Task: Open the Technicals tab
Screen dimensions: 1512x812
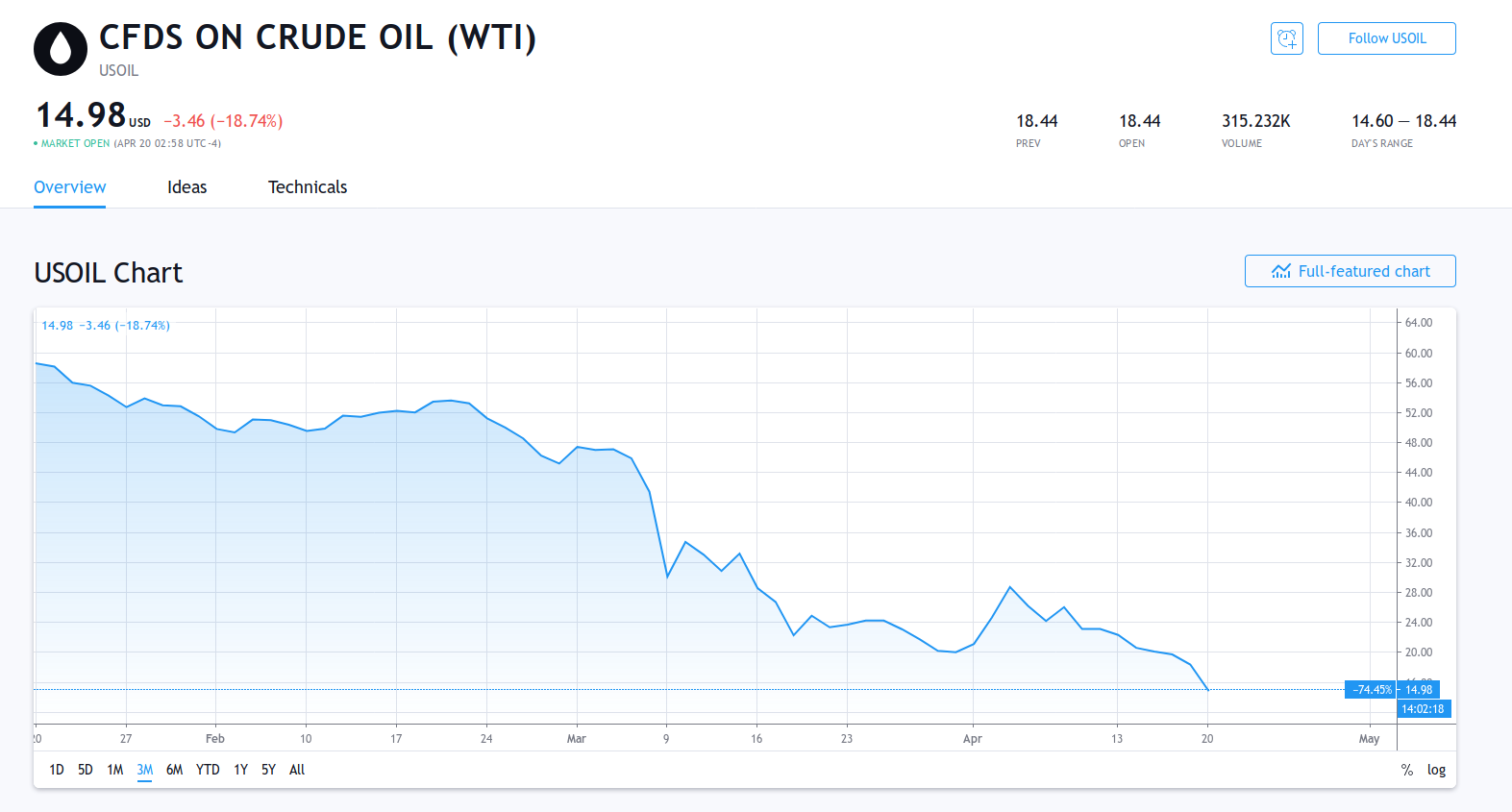Action: (308, 187)
